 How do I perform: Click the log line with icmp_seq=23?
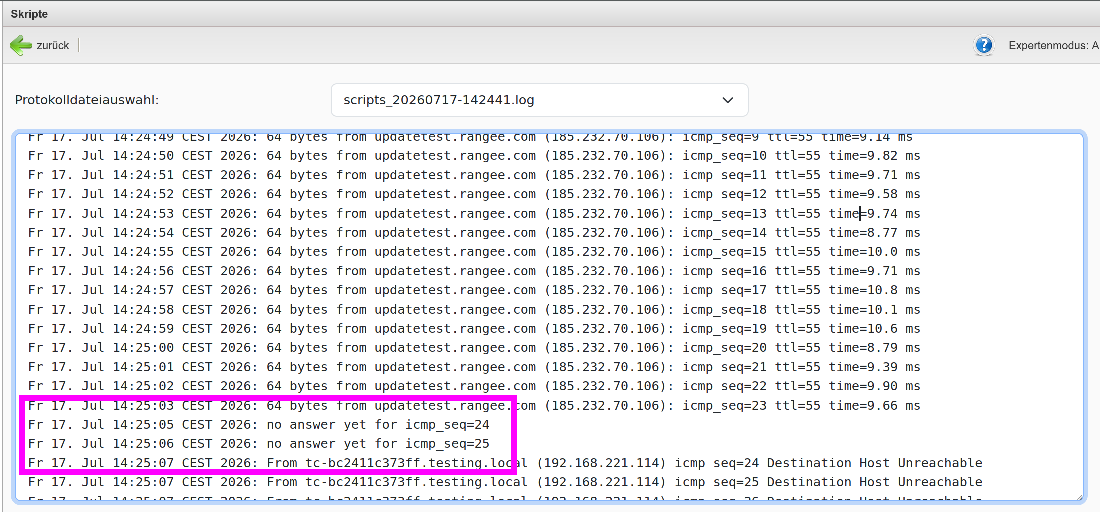tap(474, 405)
